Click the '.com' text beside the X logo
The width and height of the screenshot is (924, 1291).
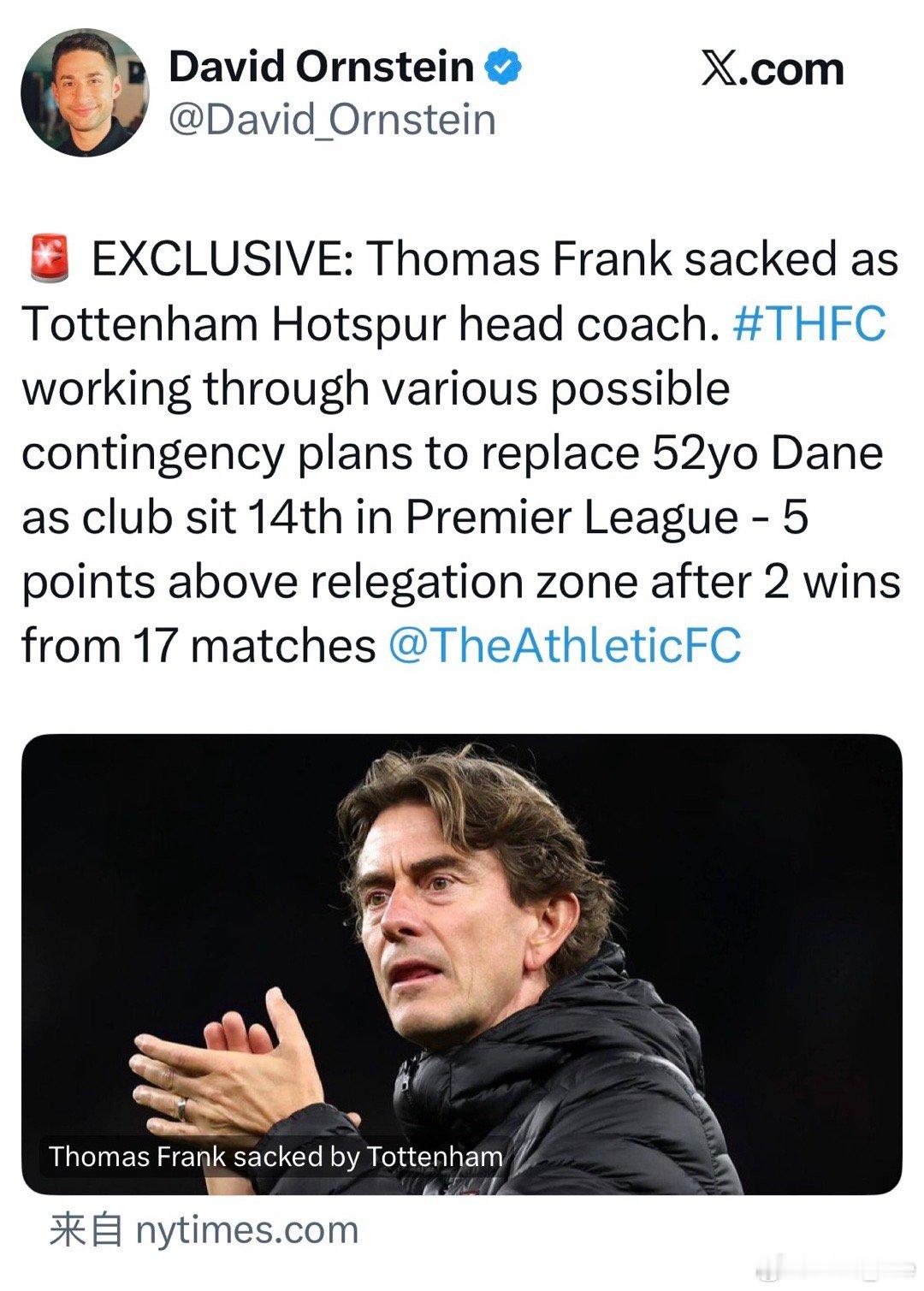point(796,68)
